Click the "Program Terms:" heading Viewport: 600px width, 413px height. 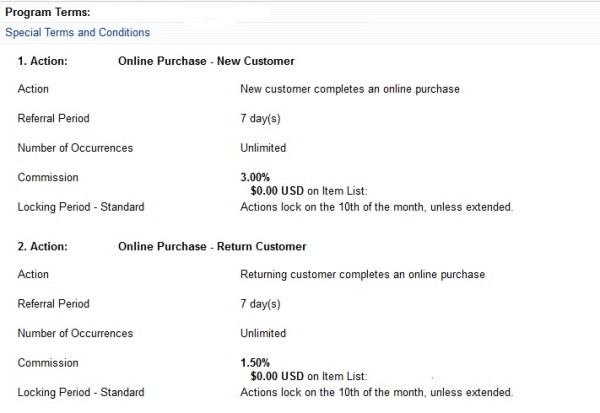coord(47,12)
